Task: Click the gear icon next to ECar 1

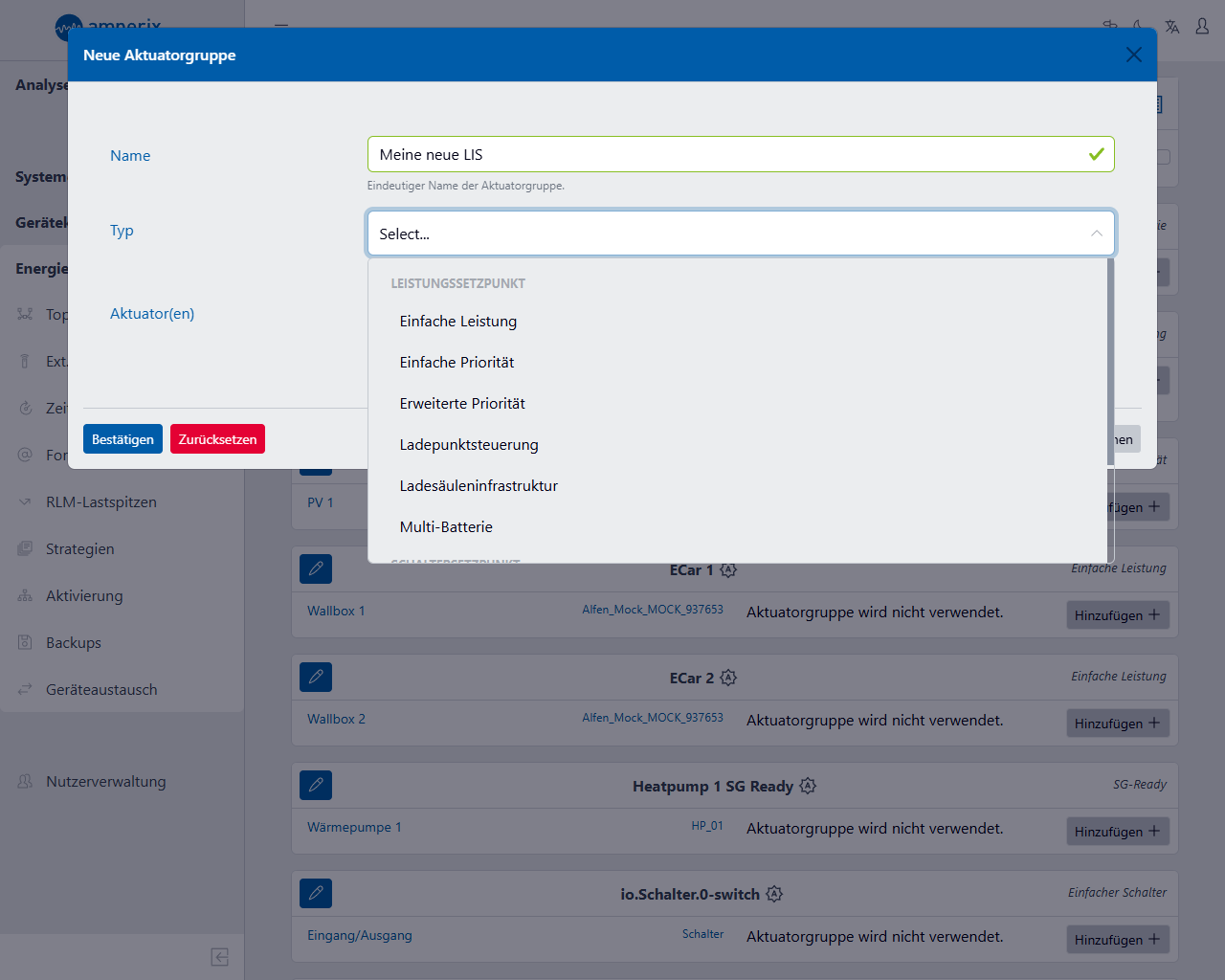Action: [728, 570]
